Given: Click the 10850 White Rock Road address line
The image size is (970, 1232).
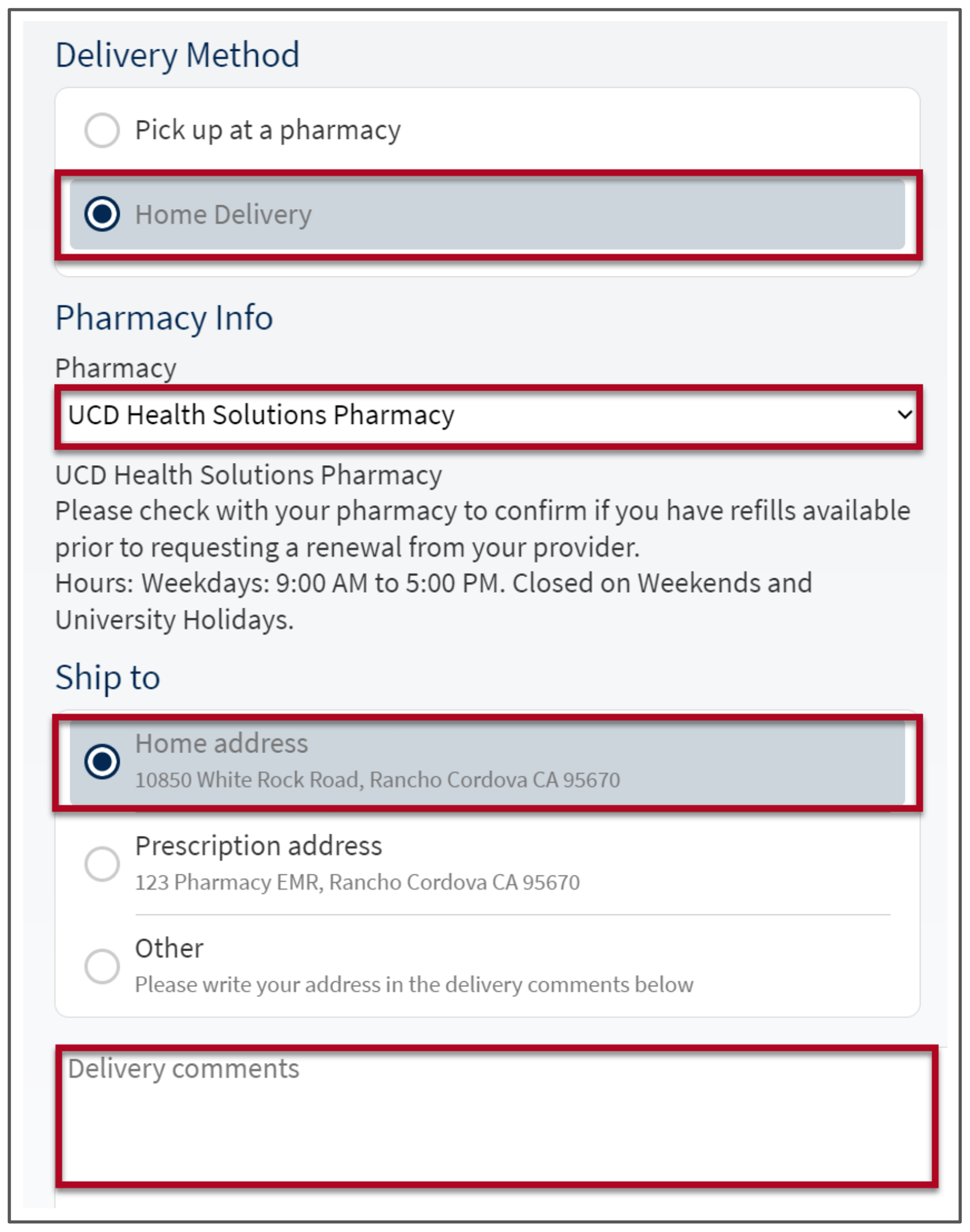Looking at the screenshot, I should tap(377, 780).
